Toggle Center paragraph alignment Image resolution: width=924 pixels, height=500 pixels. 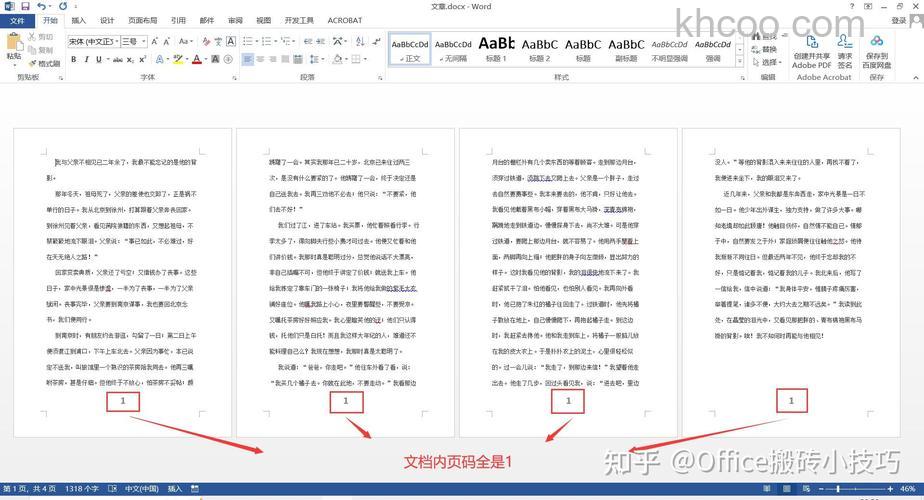(x=260, y=60)
